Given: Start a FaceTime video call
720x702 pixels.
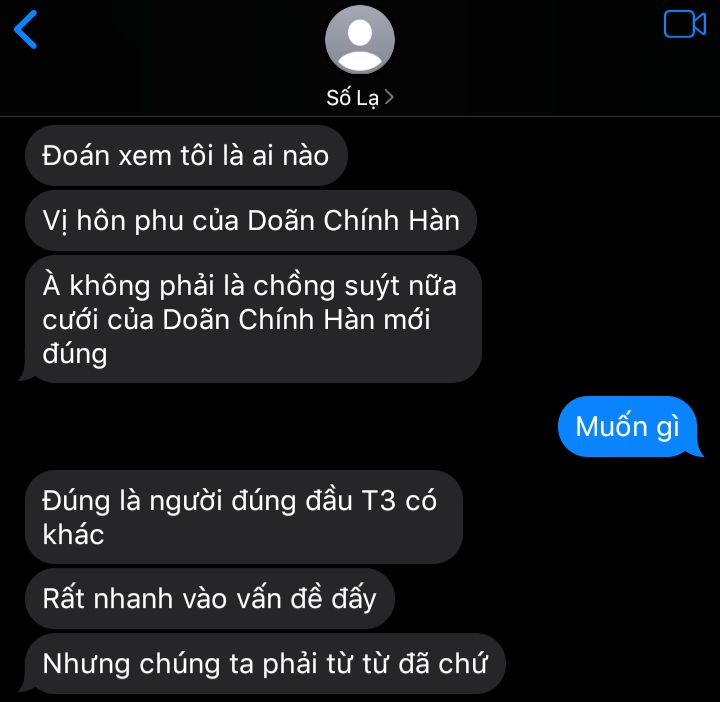Looking at the screenshot, I should 685,24.
